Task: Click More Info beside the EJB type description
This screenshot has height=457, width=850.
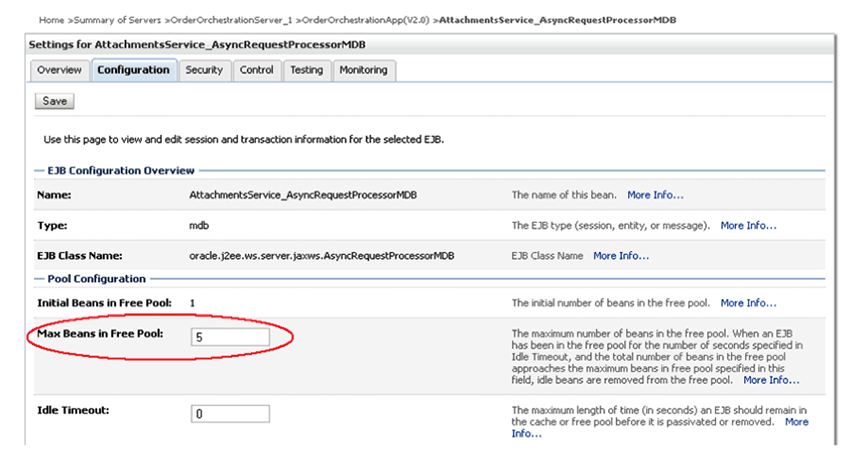Action: [x=748, y=225]
